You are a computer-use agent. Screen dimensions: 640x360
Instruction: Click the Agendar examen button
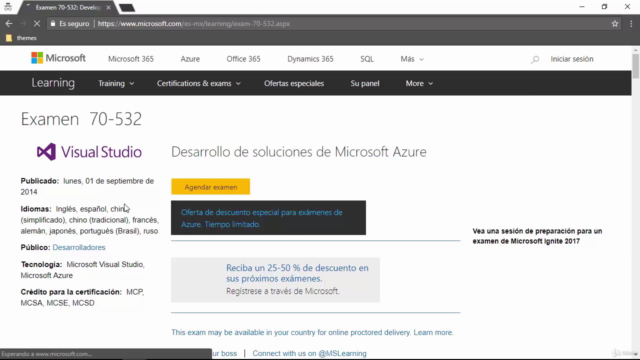pos(211,187)
